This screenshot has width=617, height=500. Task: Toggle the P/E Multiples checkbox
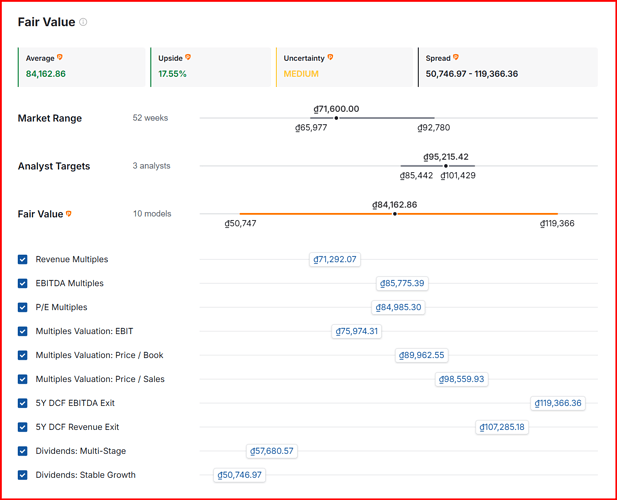tap(23, 307)
